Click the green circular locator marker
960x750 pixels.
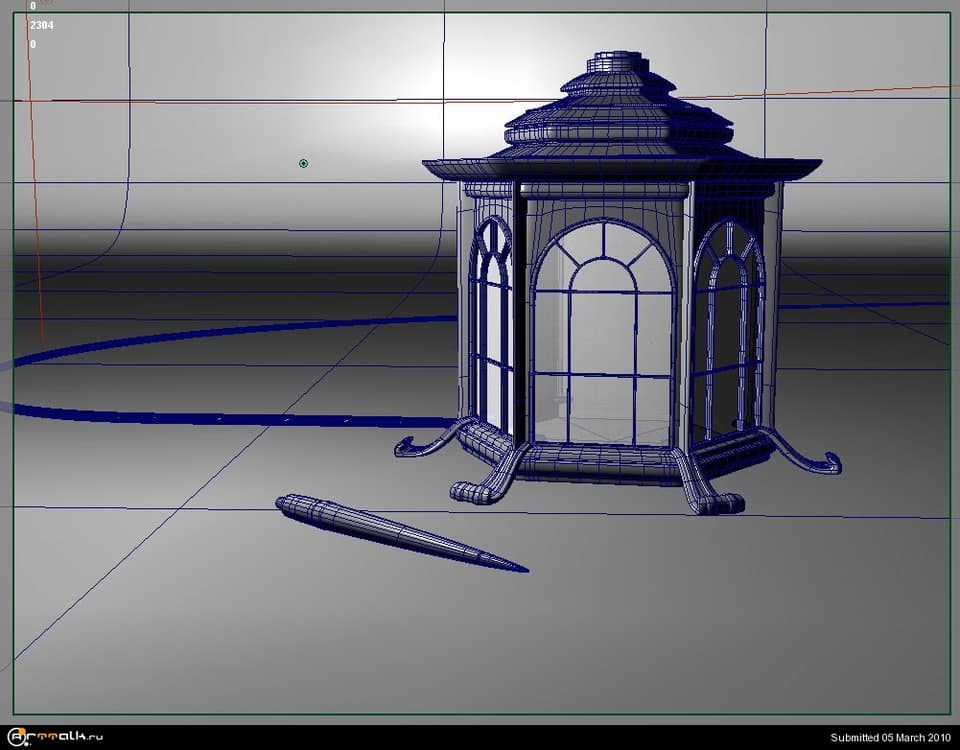pos(303,163)
